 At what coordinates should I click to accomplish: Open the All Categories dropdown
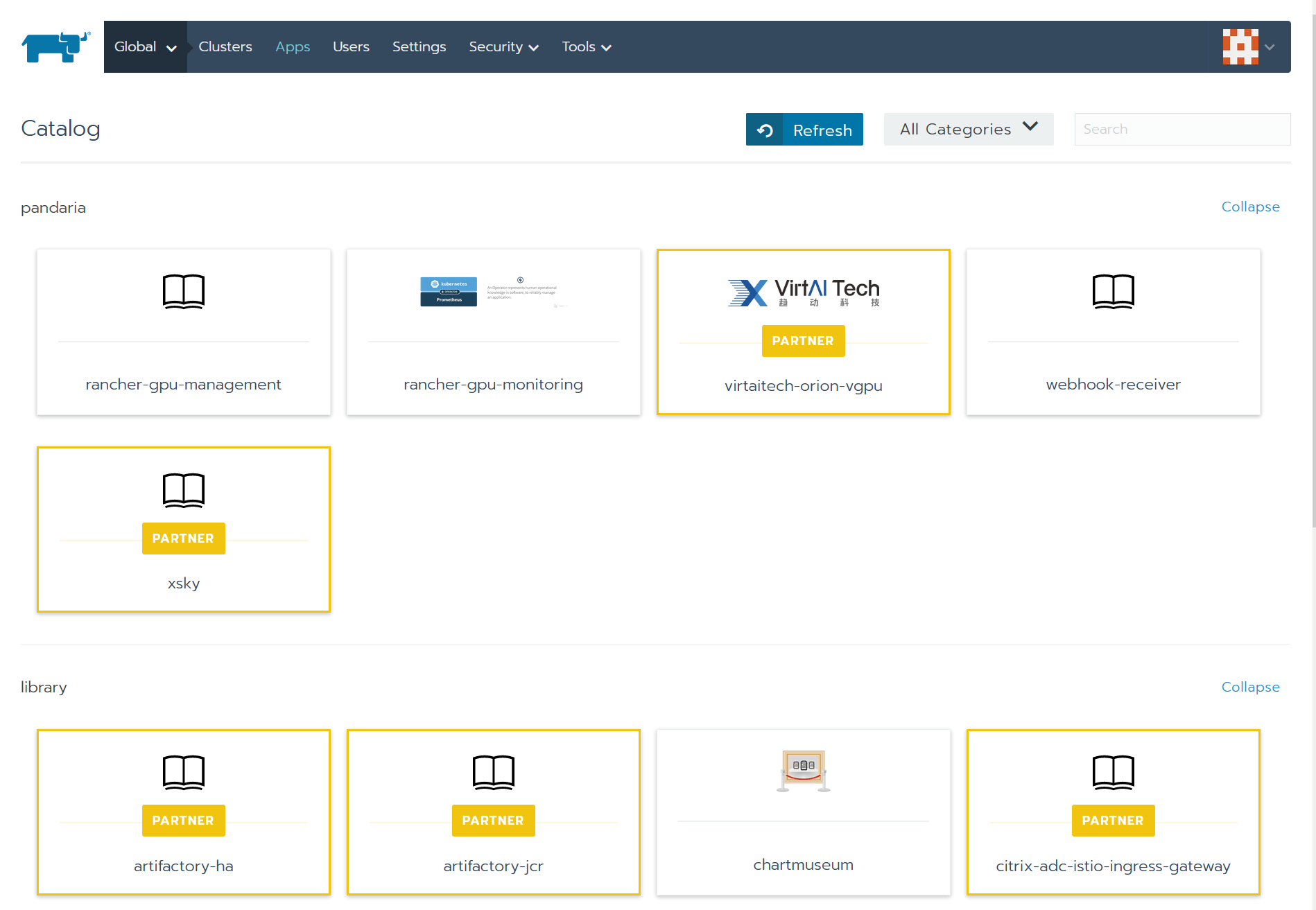968,129
